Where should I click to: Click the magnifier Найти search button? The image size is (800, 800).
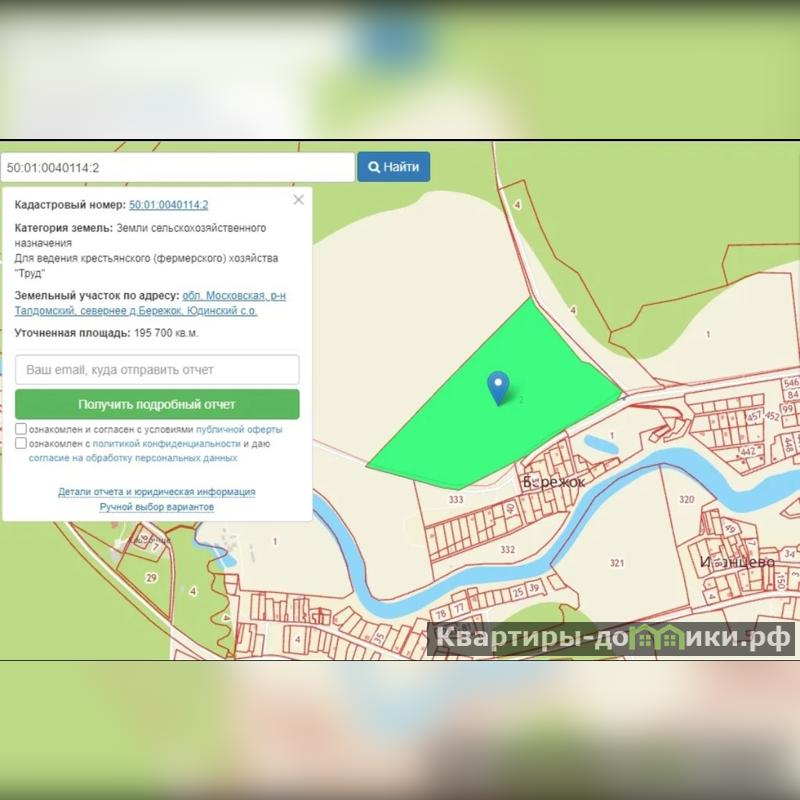(394, 167)
